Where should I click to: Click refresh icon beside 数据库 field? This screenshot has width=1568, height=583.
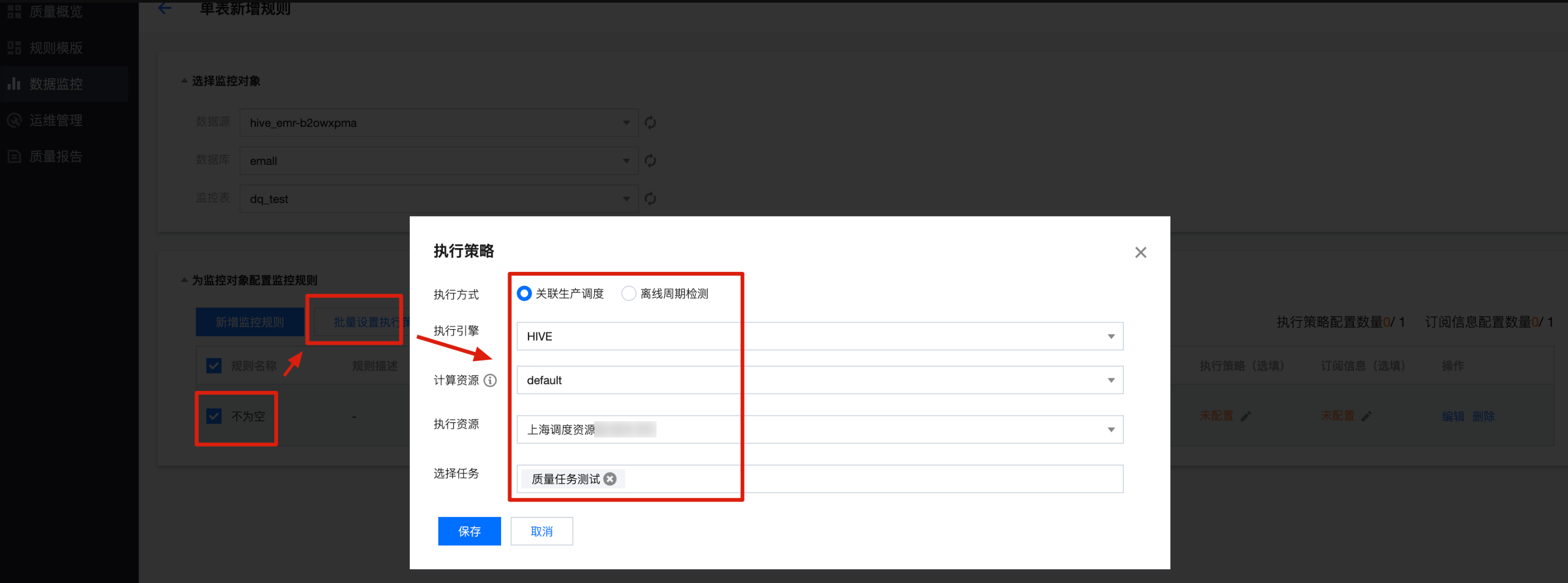[650, 160]
